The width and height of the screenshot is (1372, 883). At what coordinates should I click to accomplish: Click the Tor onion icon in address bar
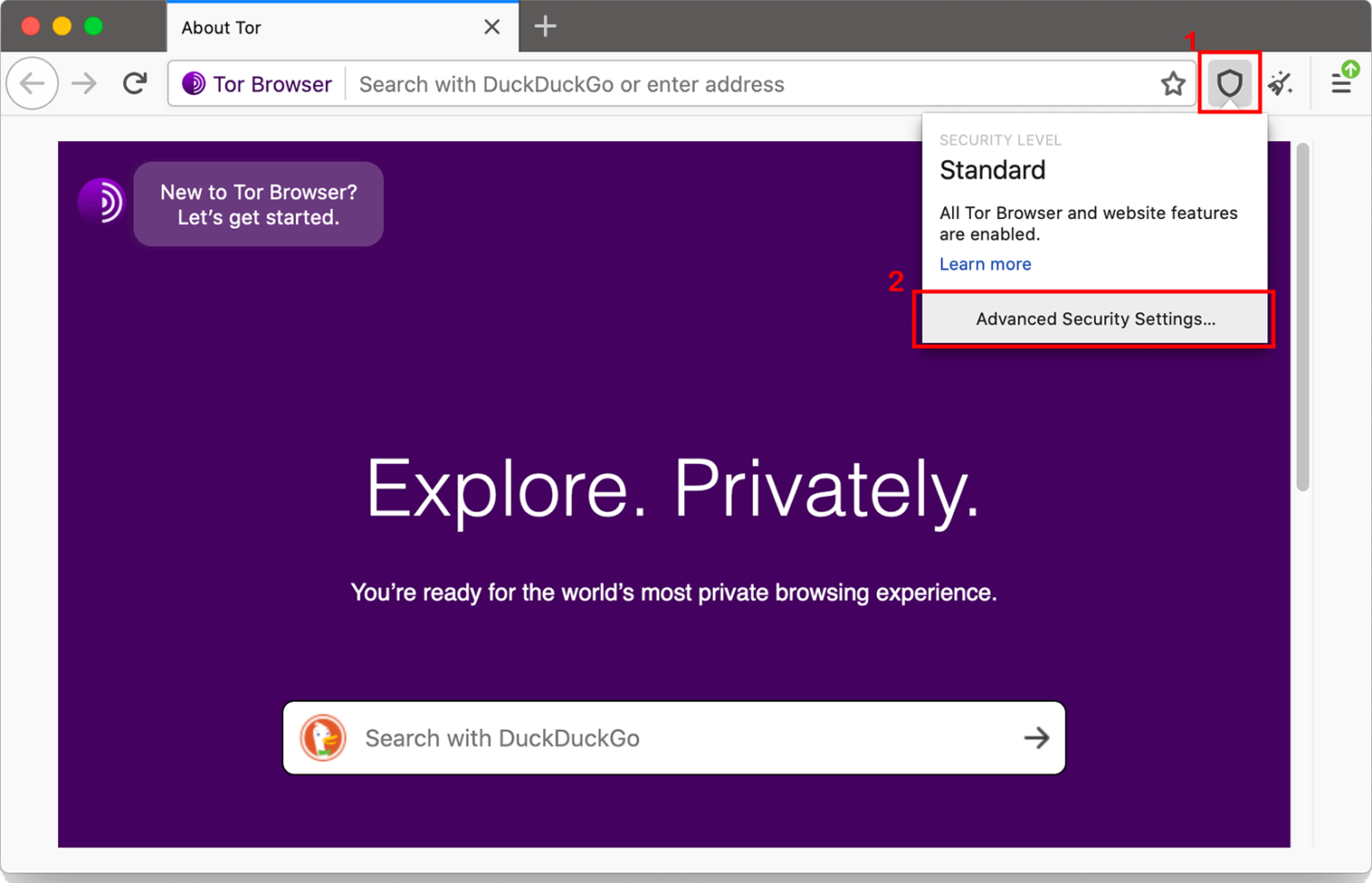(193, 83)
